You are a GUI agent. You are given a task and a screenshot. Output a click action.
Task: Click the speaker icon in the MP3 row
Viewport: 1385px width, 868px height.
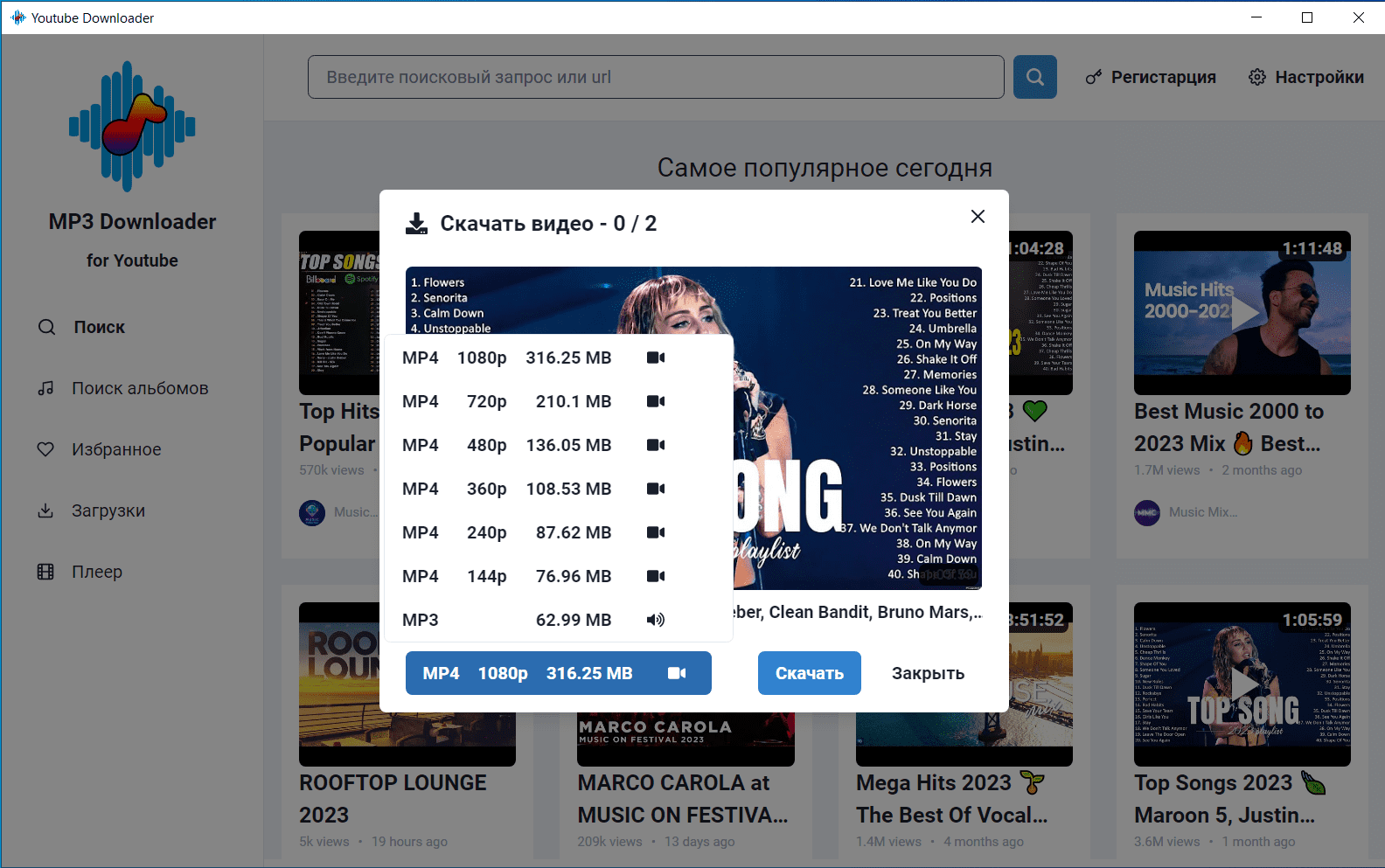[x=656, y=620]
